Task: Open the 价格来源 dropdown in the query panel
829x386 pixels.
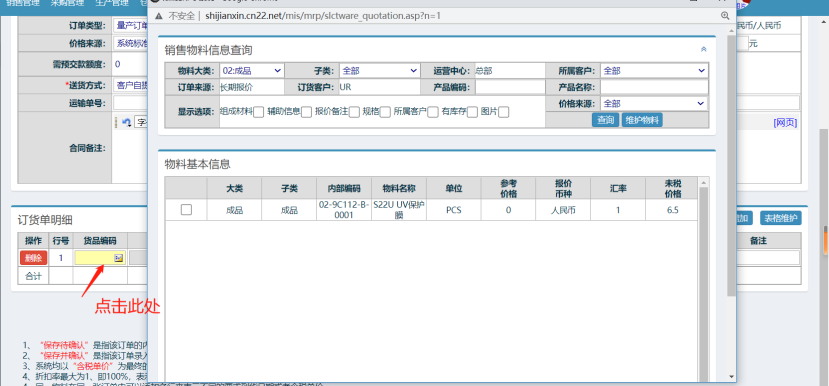Action: pyautogui.click(x=654, y=104)
